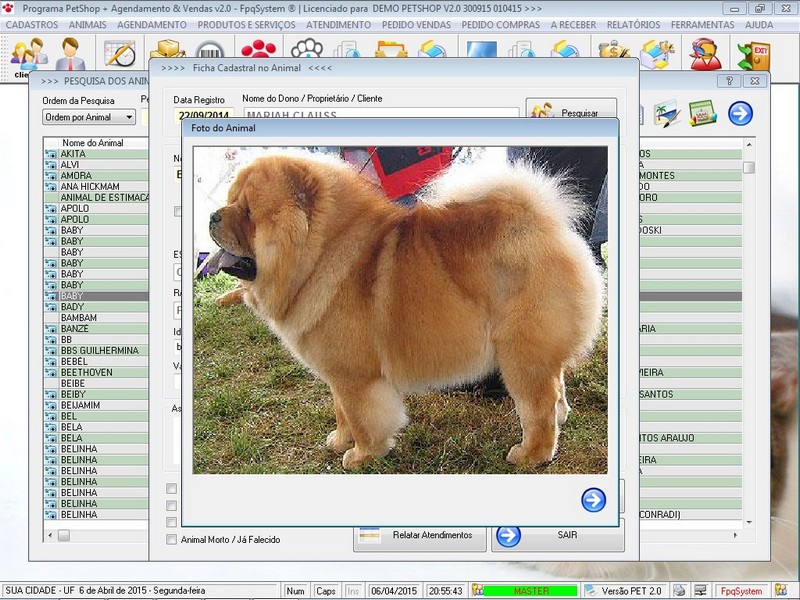Open the AGENDAMENTO menu
Screen dimensions: 800x600
pos(152,24)
